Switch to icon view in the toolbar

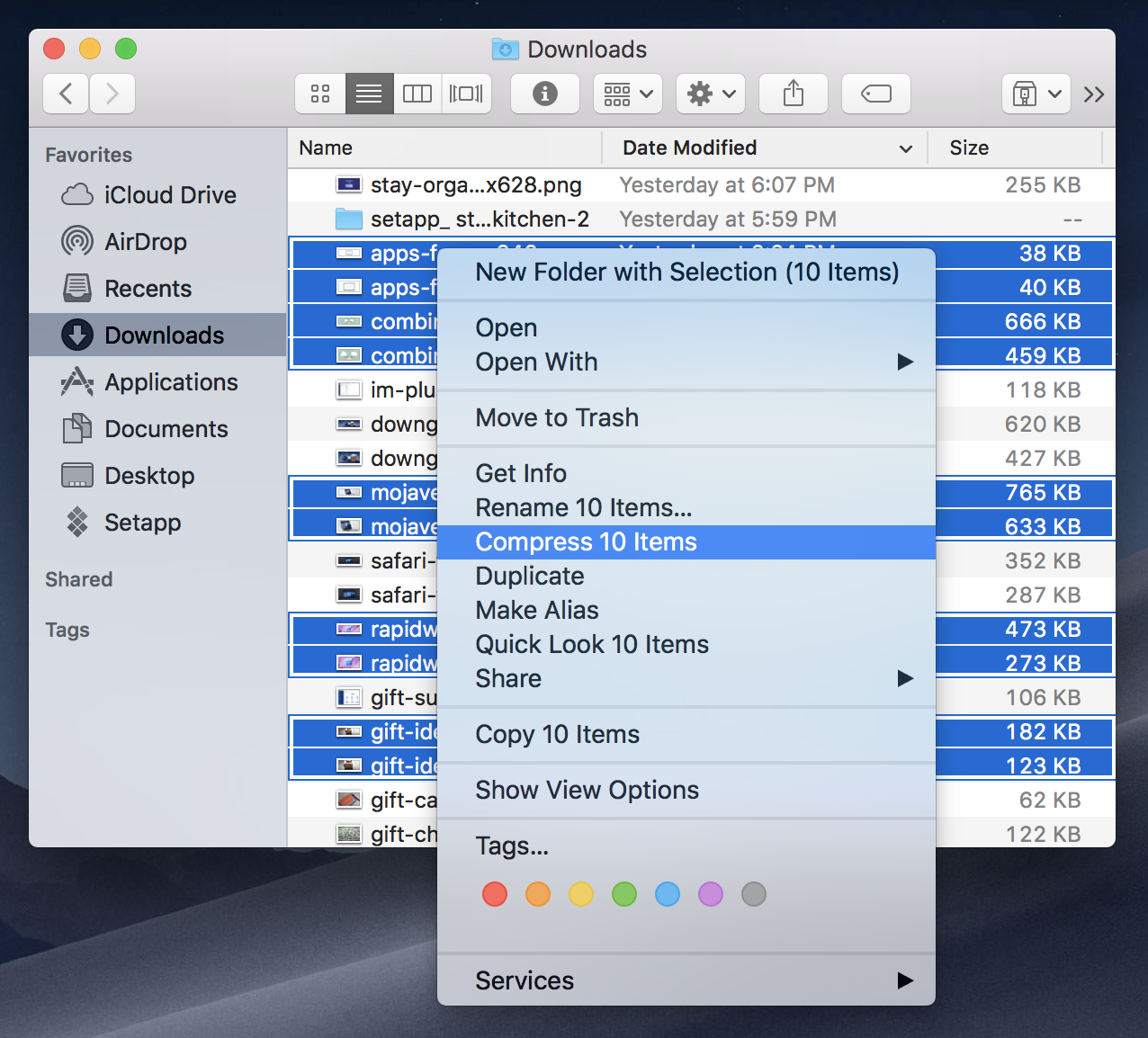(x=320, y=94)
